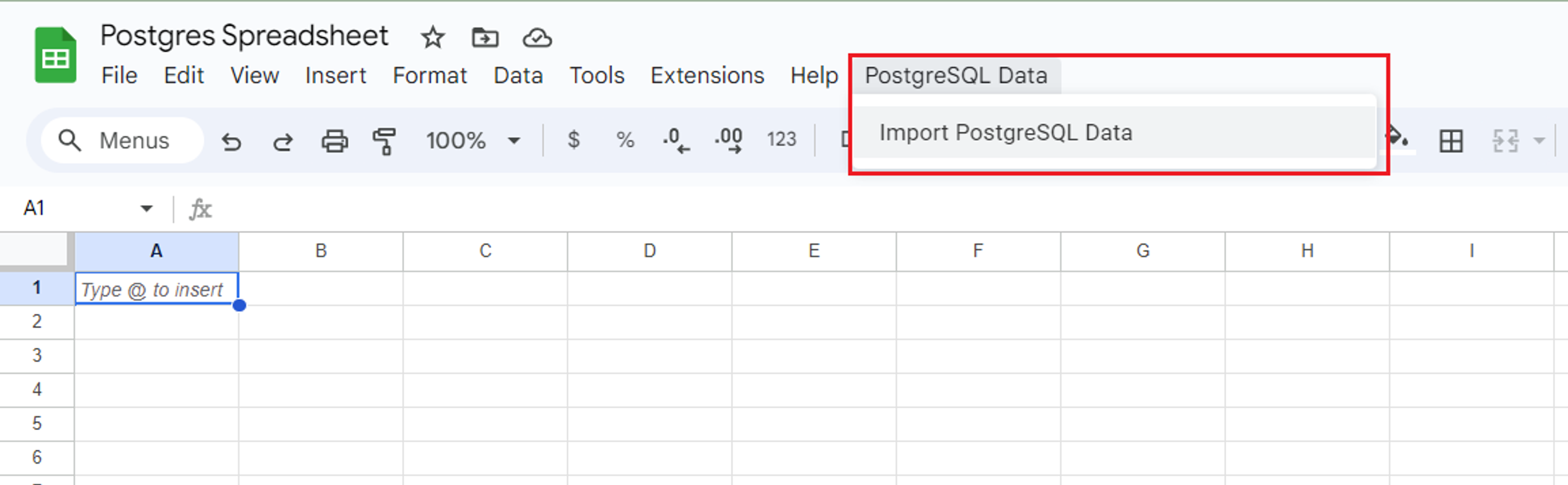
Task: Star the Postgres Spreadsheet
Action: (432, 38)
